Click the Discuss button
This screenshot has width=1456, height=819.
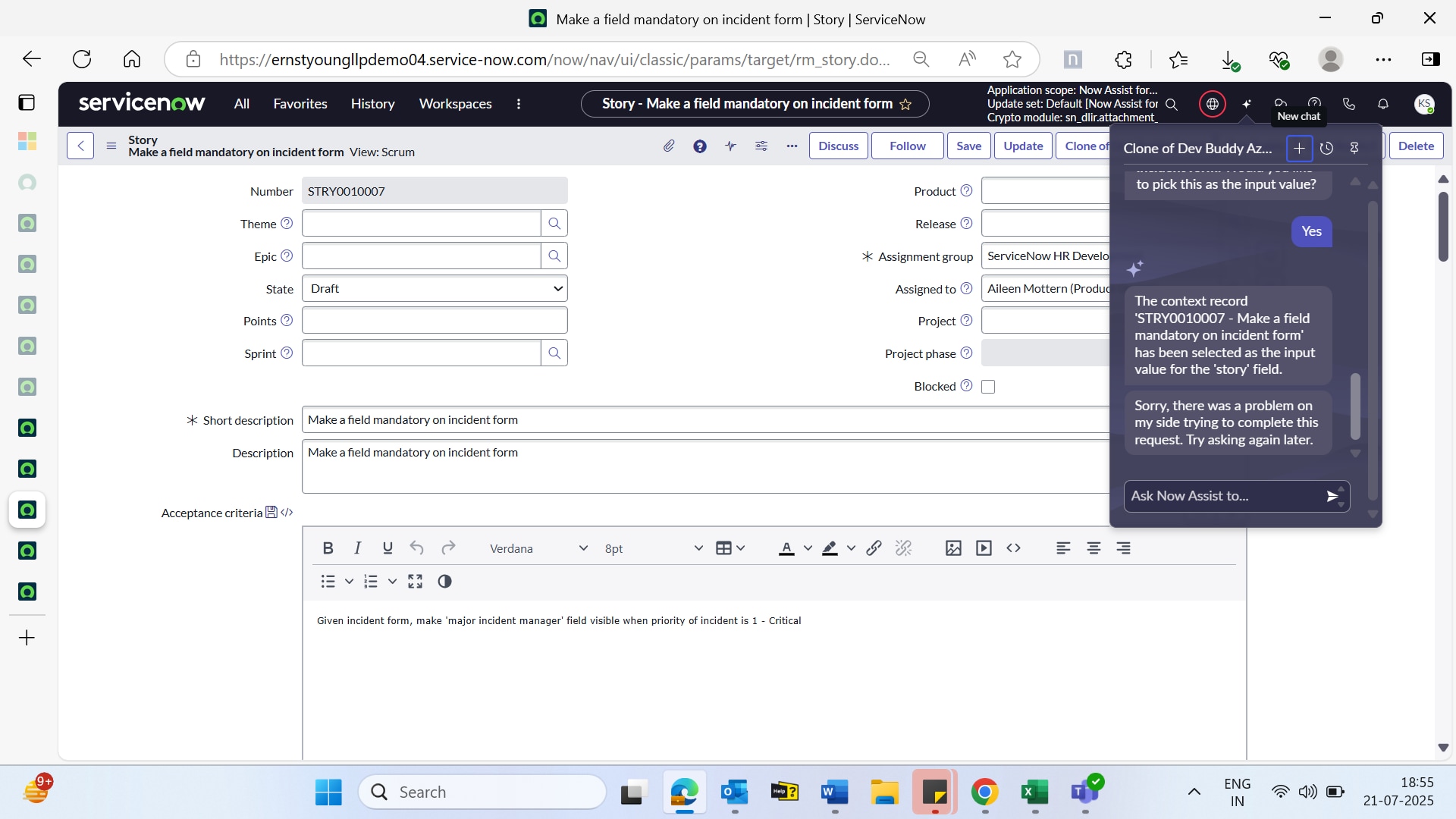(839, 146)
